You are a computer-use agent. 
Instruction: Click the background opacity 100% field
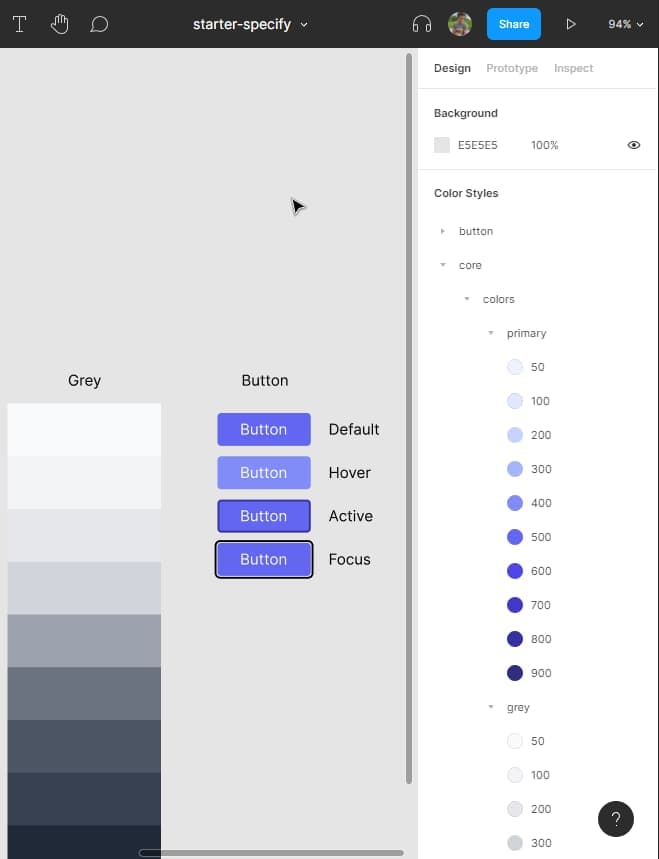click(544, 145)
